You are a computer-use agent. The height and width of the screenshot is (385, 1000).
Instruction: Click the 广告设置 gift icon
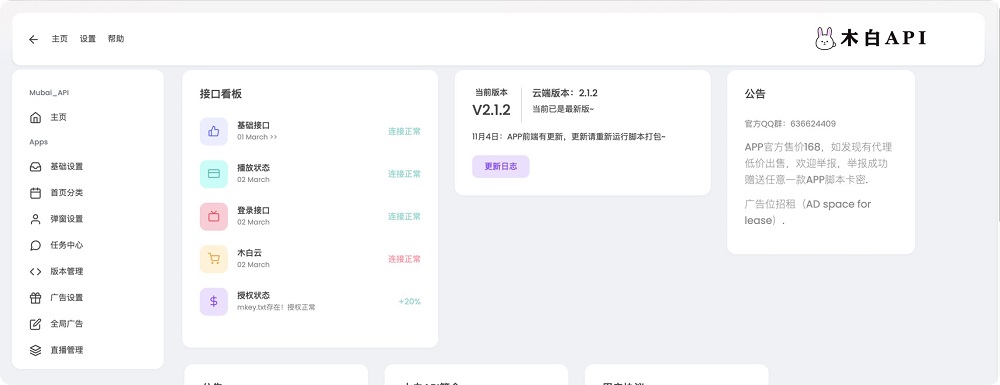(36, 297)
